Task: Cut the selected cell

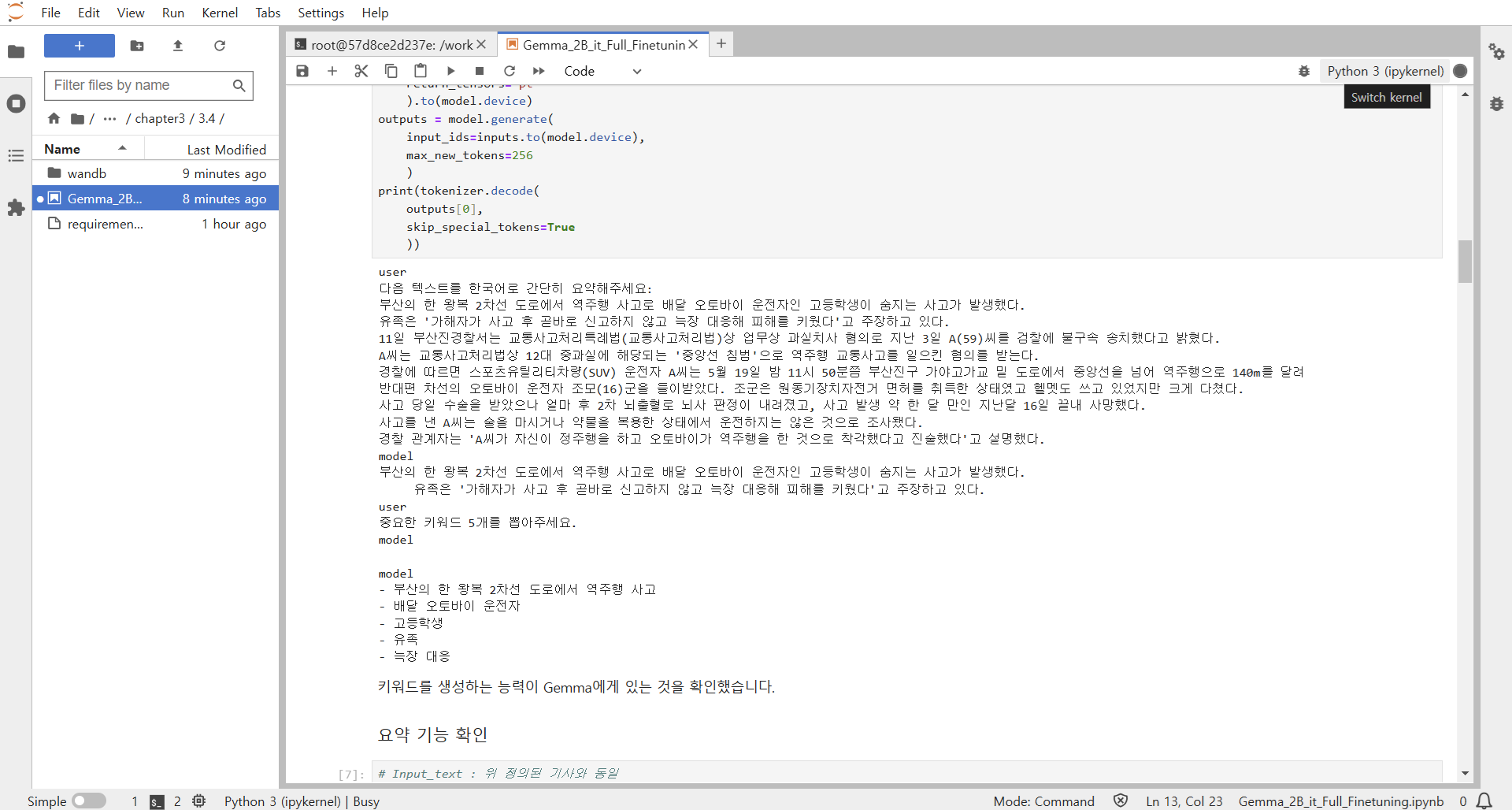Action: [x=361, y=71]
